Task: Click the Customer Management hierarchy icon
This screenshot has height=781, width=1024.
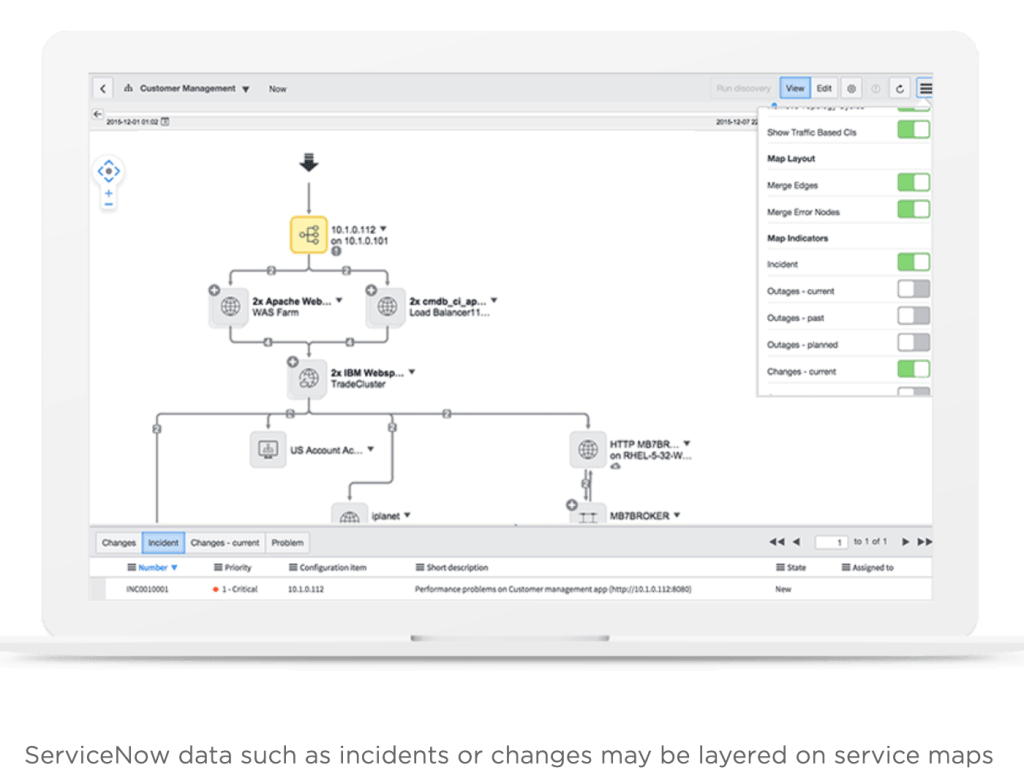Action: tap(129, 88)
